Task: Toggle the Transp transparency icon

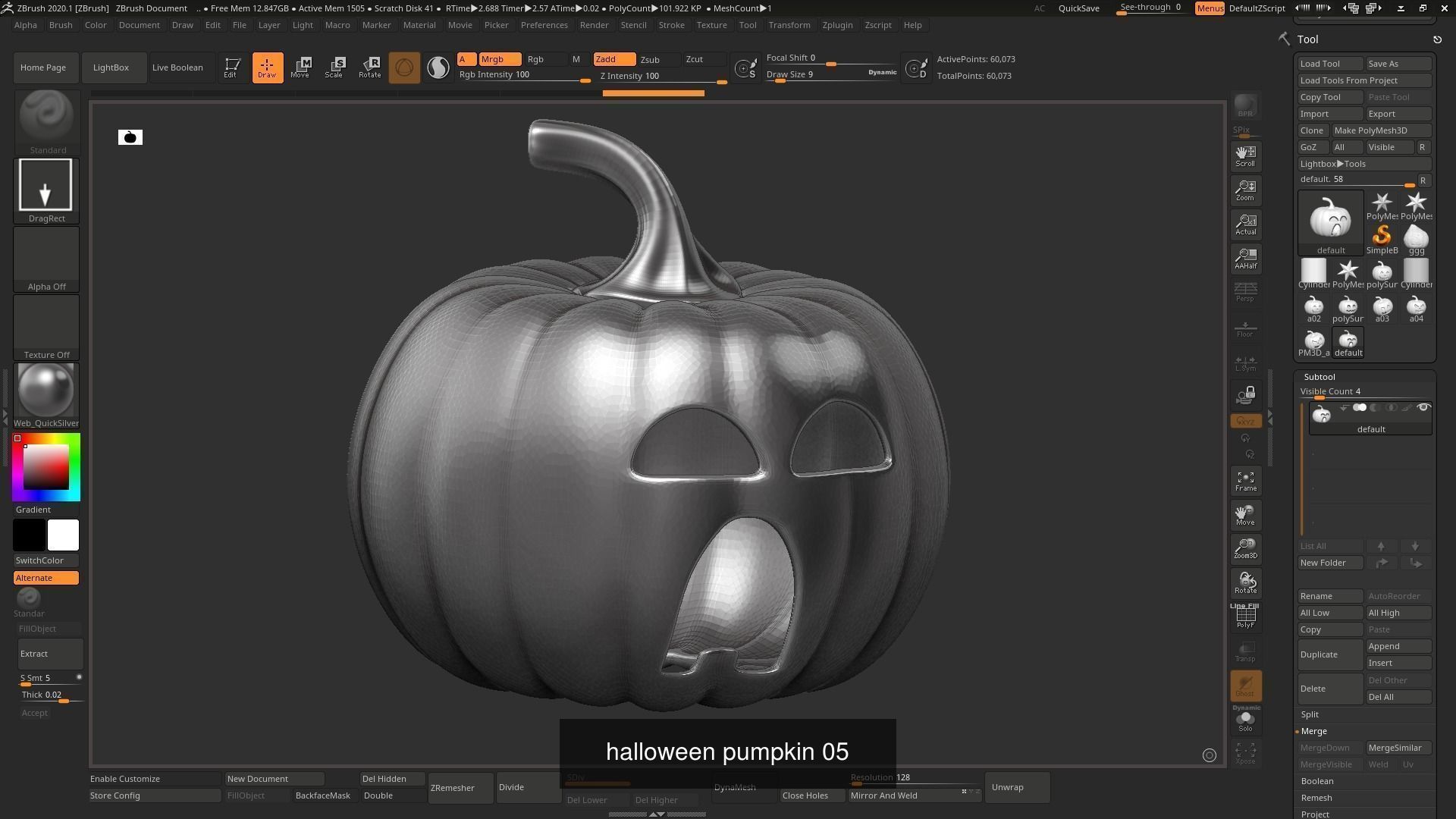Action: pyautogui.click(x=1245, y=651)
